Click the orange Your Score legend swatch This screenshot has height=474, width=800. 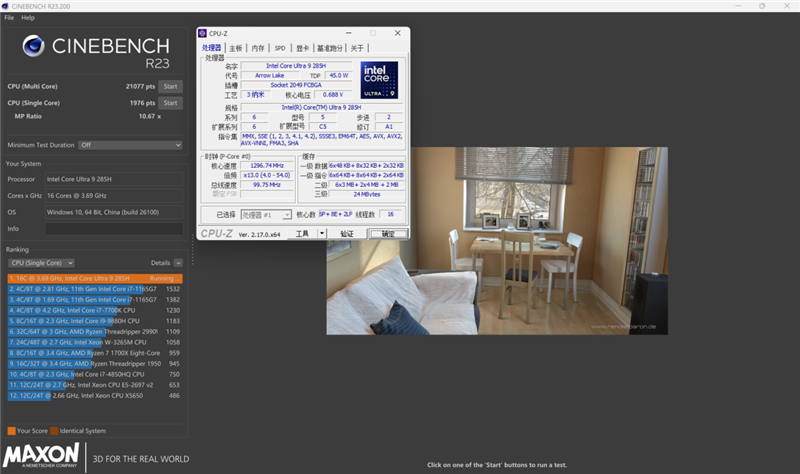coord(11,431)
